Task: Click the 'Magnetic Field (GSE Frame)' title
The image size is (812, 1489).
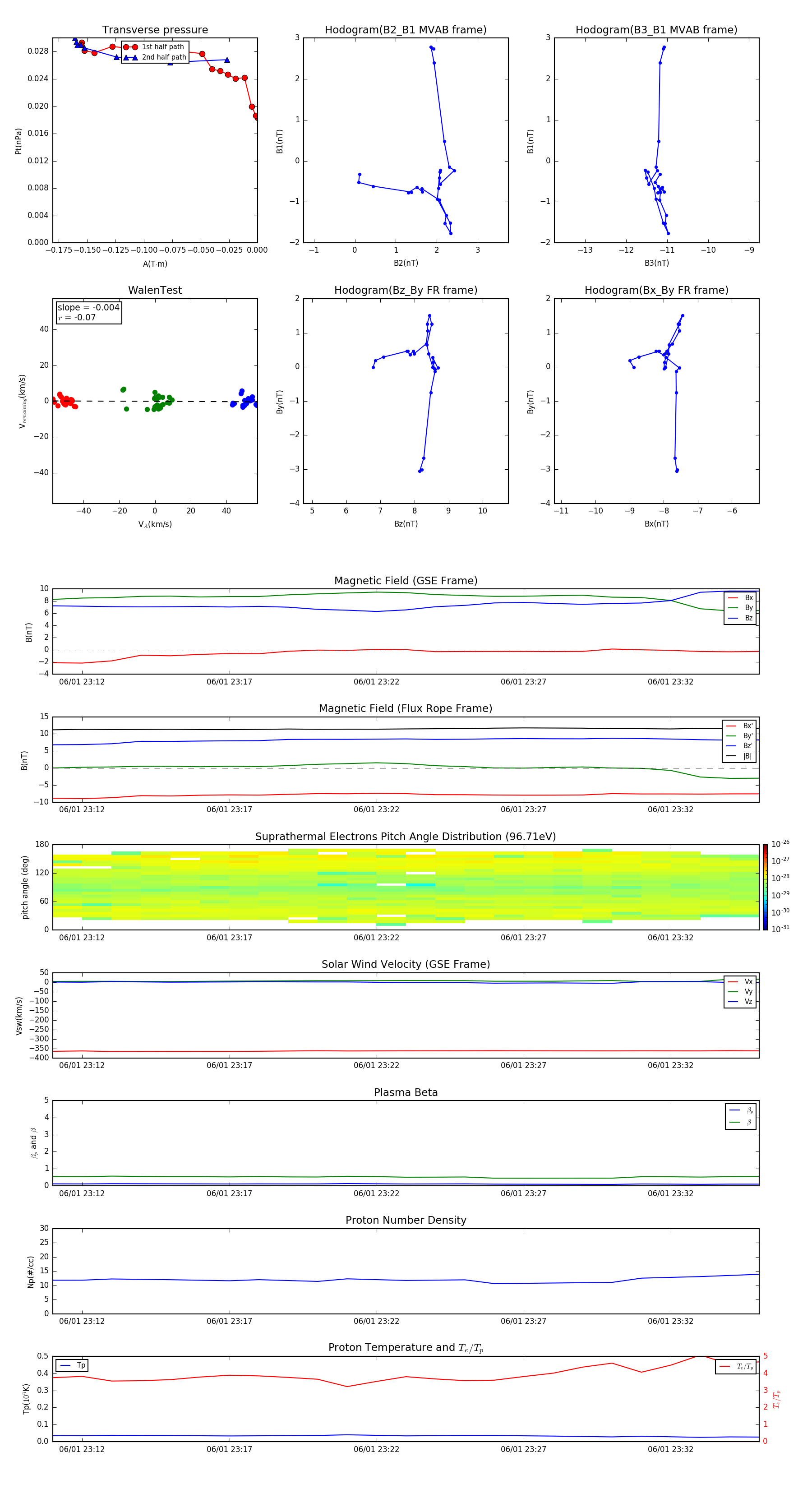Action: tap(406, 581)
